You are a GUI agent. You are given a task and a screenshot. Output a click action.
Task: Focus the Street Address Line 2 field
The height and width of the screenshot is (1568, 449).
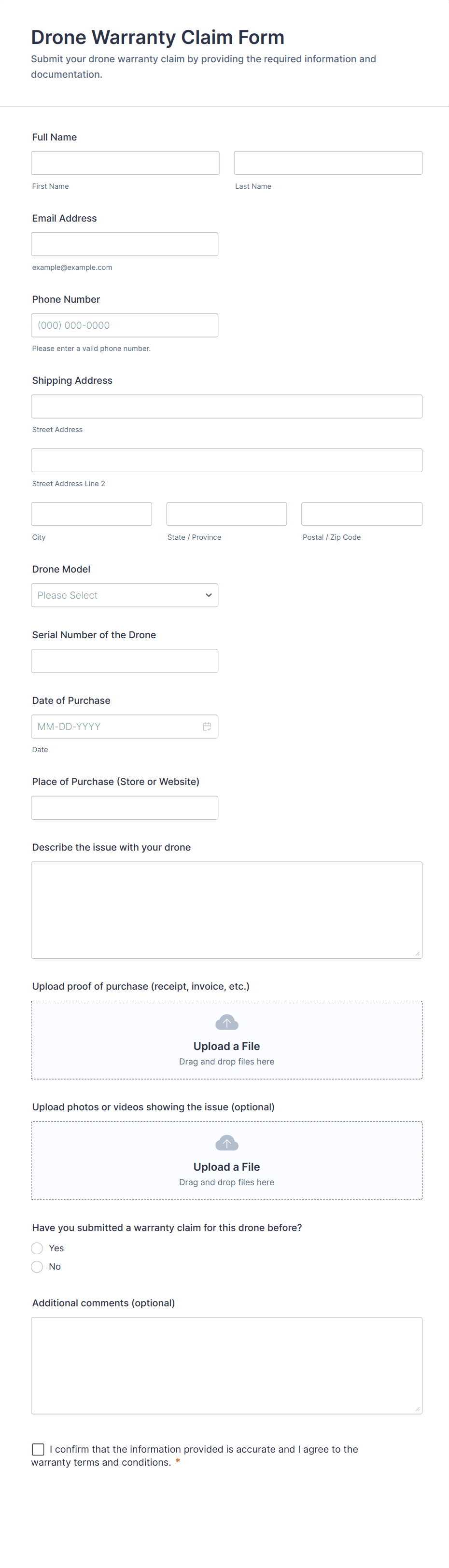point(226,460)
